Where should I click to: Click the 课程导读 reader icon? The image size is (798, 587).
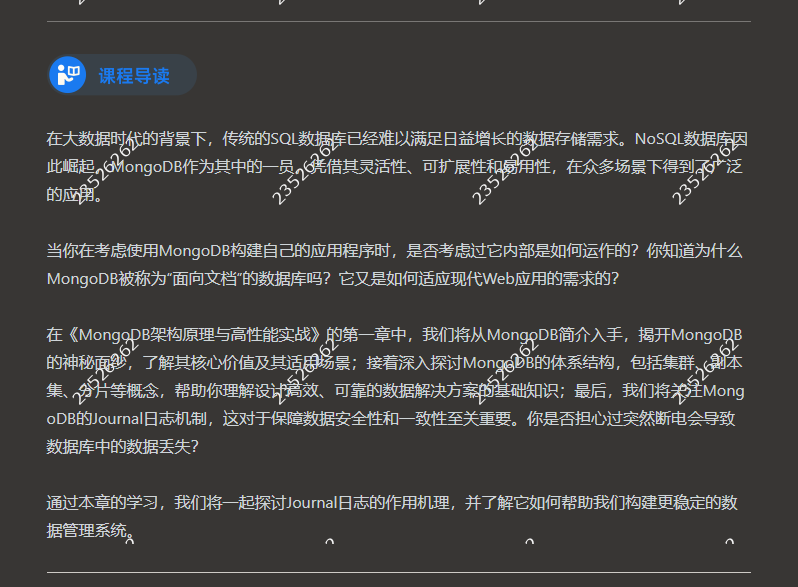pyautogui.click(x=68, y=75)
